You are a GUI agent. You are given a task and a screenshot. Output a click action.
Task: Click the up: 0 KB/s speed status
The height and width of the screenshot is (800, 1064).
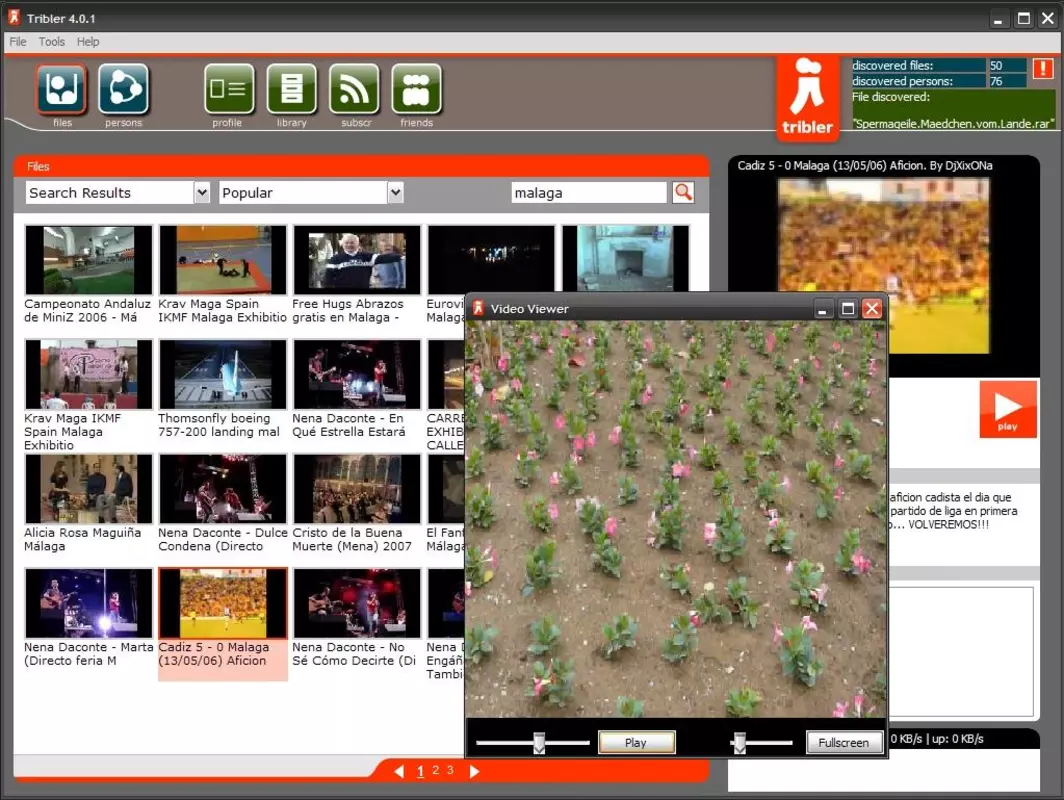point(958,739)
